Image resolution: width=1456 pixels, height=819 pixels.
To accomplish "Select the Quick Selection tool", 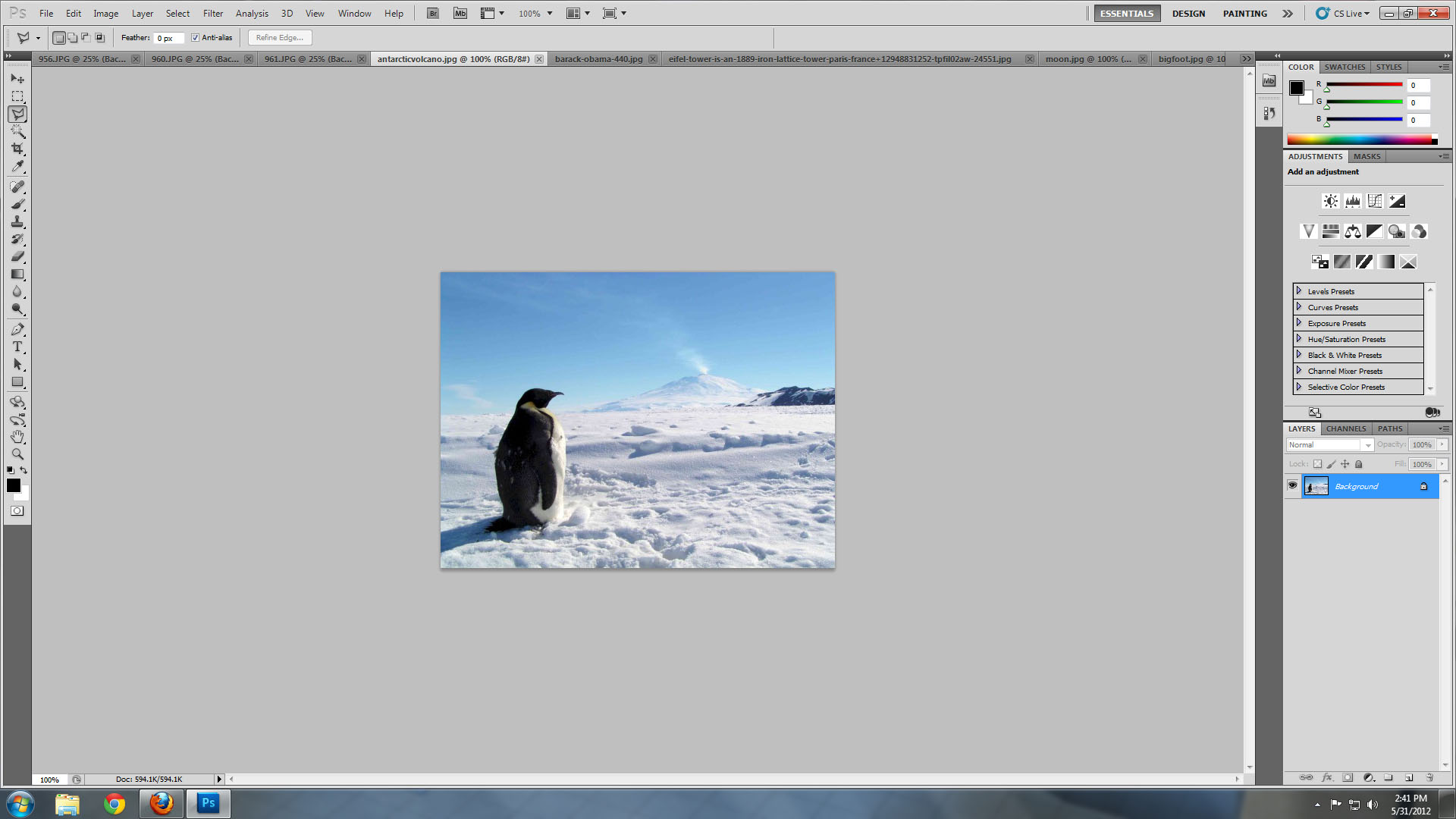I will click(x=17, y=131).
